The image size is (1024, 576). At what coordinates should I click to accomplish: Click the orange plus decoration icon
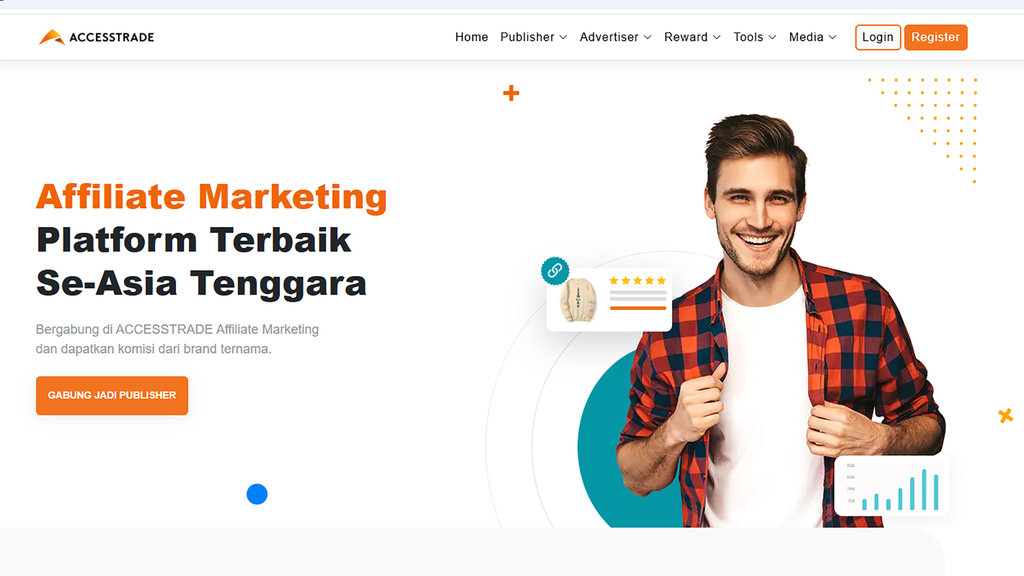pos(511,93)
